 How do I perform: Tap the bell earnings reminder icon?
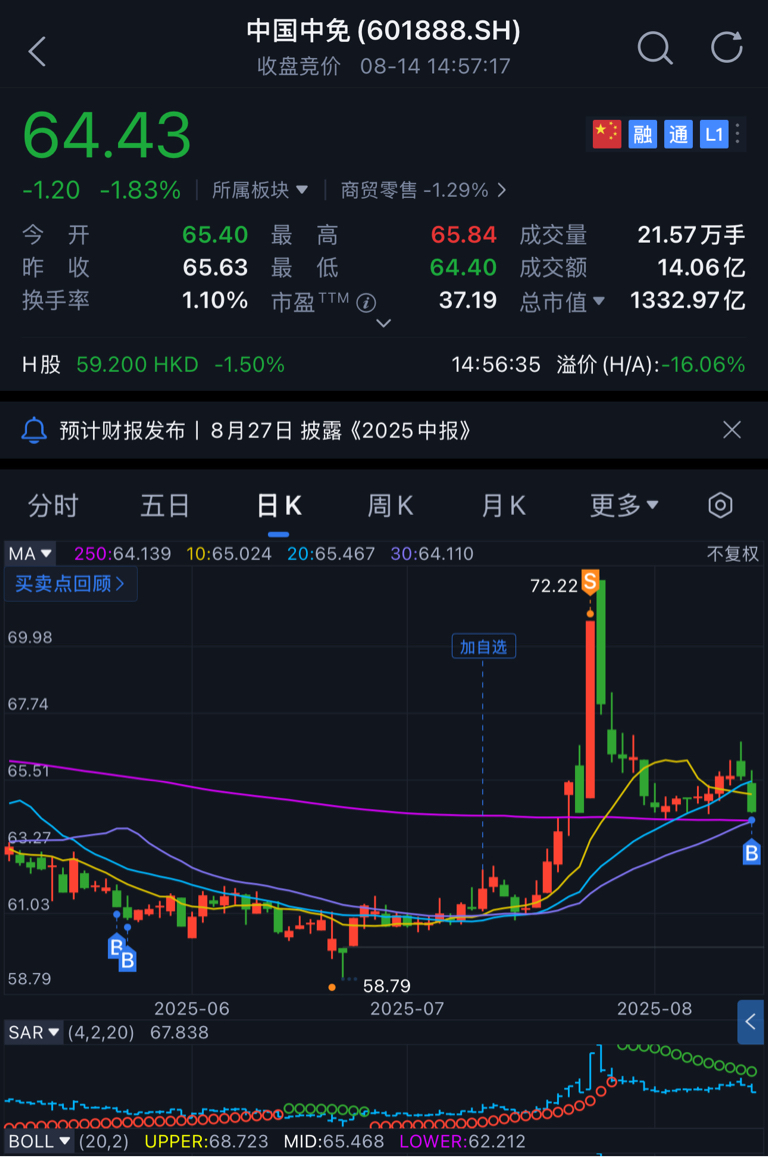34,430
